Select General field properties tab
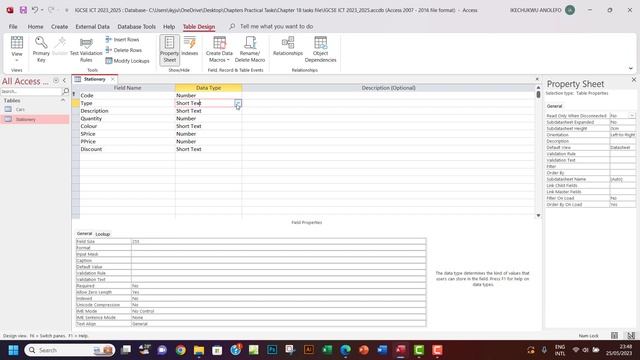640x360 pixels. point(84,234)
